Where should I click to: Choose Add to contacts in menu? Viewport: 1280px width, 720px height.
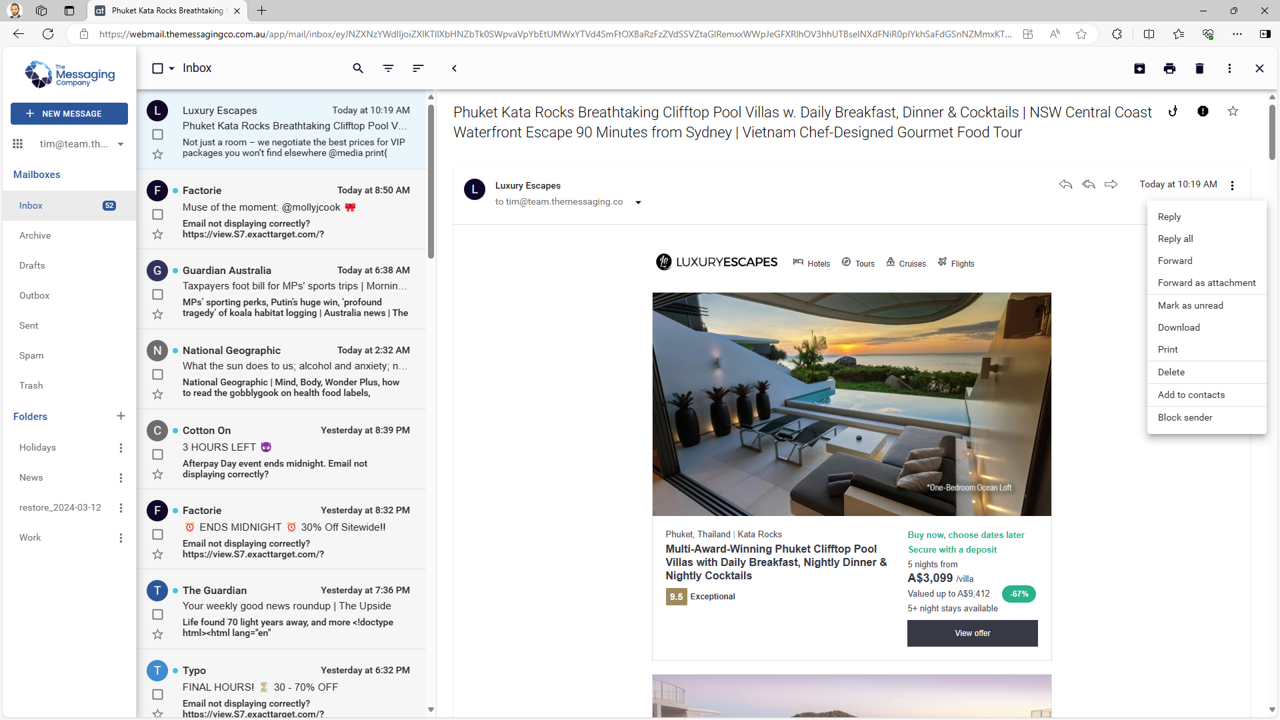[x=1207, y=395]
